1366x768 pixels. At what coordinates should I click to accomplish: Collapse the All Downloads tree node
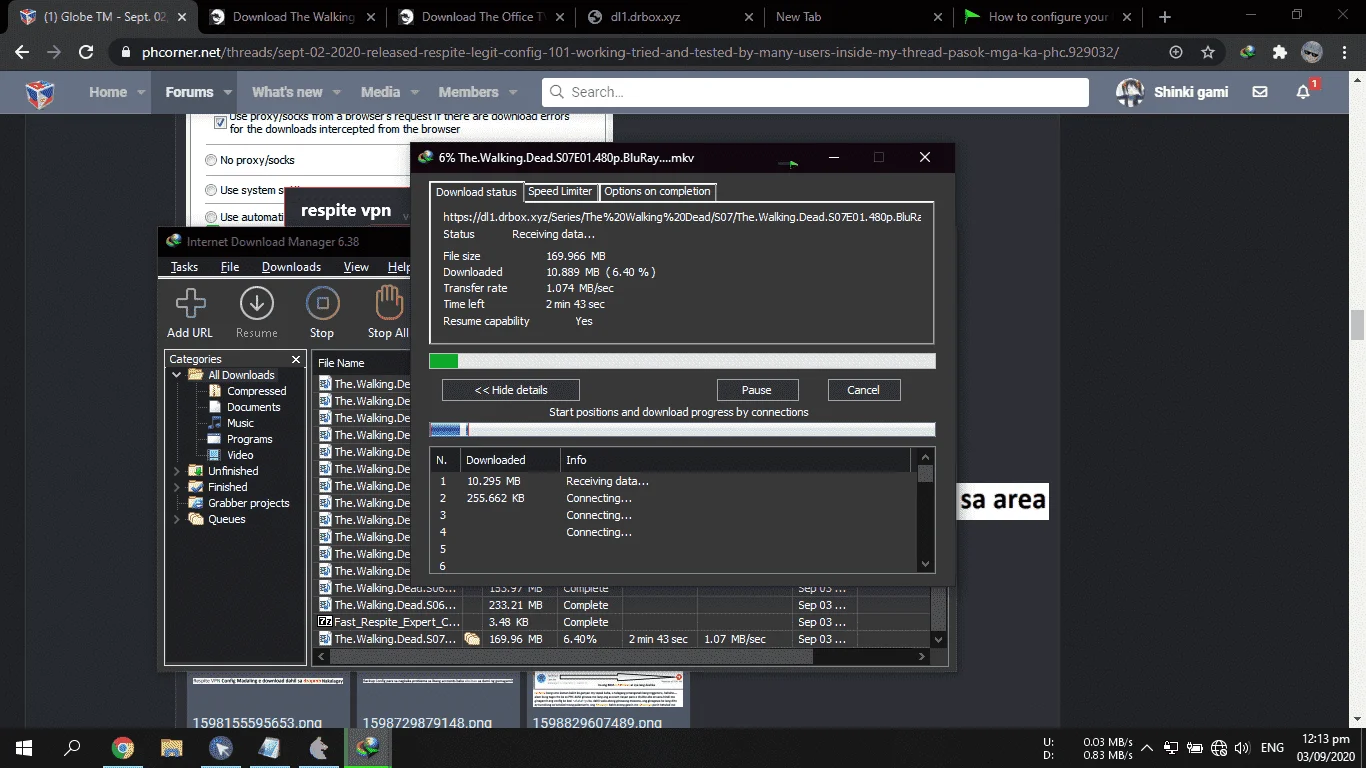click(x=177, y=375)
